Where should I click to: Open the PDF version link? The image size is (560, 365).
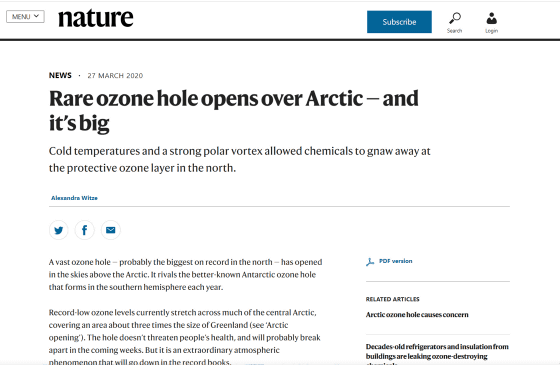coord(395,261)
